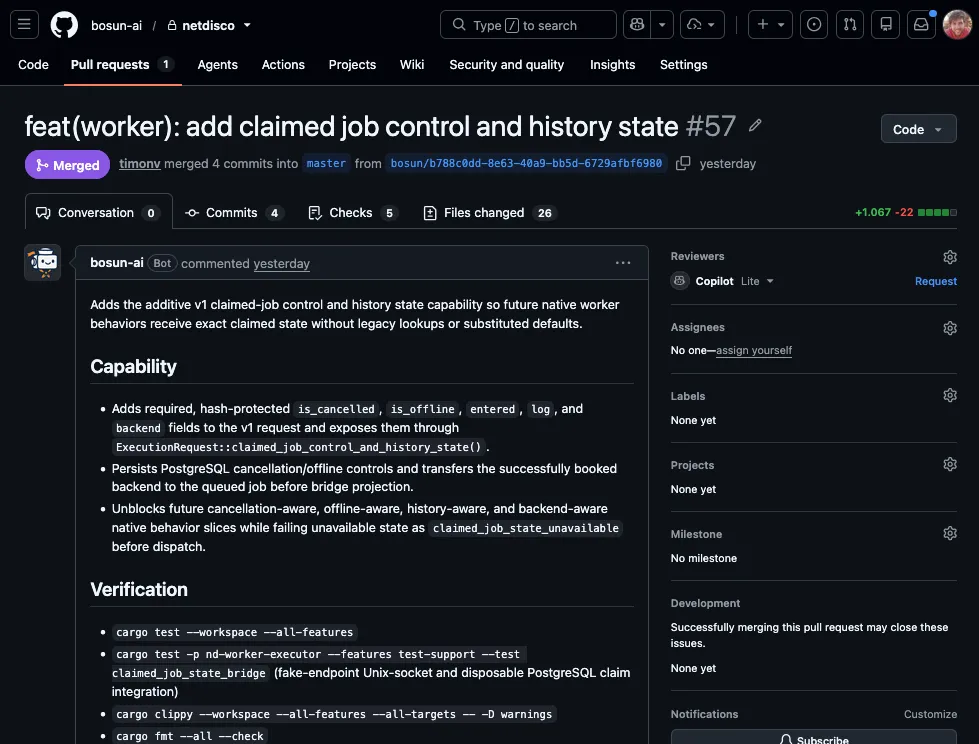
Task: Copy the head branch name icon
Action: (x=683, y=163)
